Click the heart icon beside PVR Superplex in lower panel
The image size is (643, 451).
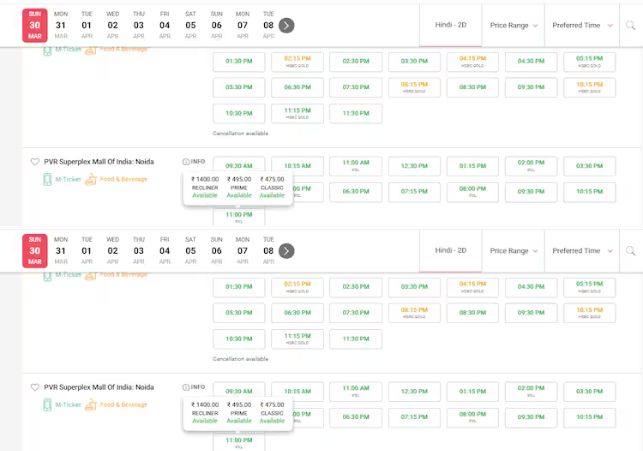(35, 387)
